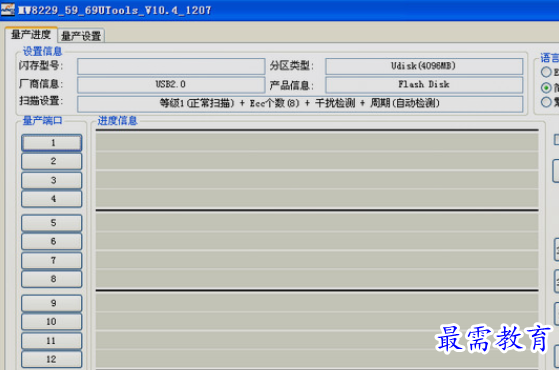559x370 pixels.
Task: Click production port button 3
Action: coord(52,180)
